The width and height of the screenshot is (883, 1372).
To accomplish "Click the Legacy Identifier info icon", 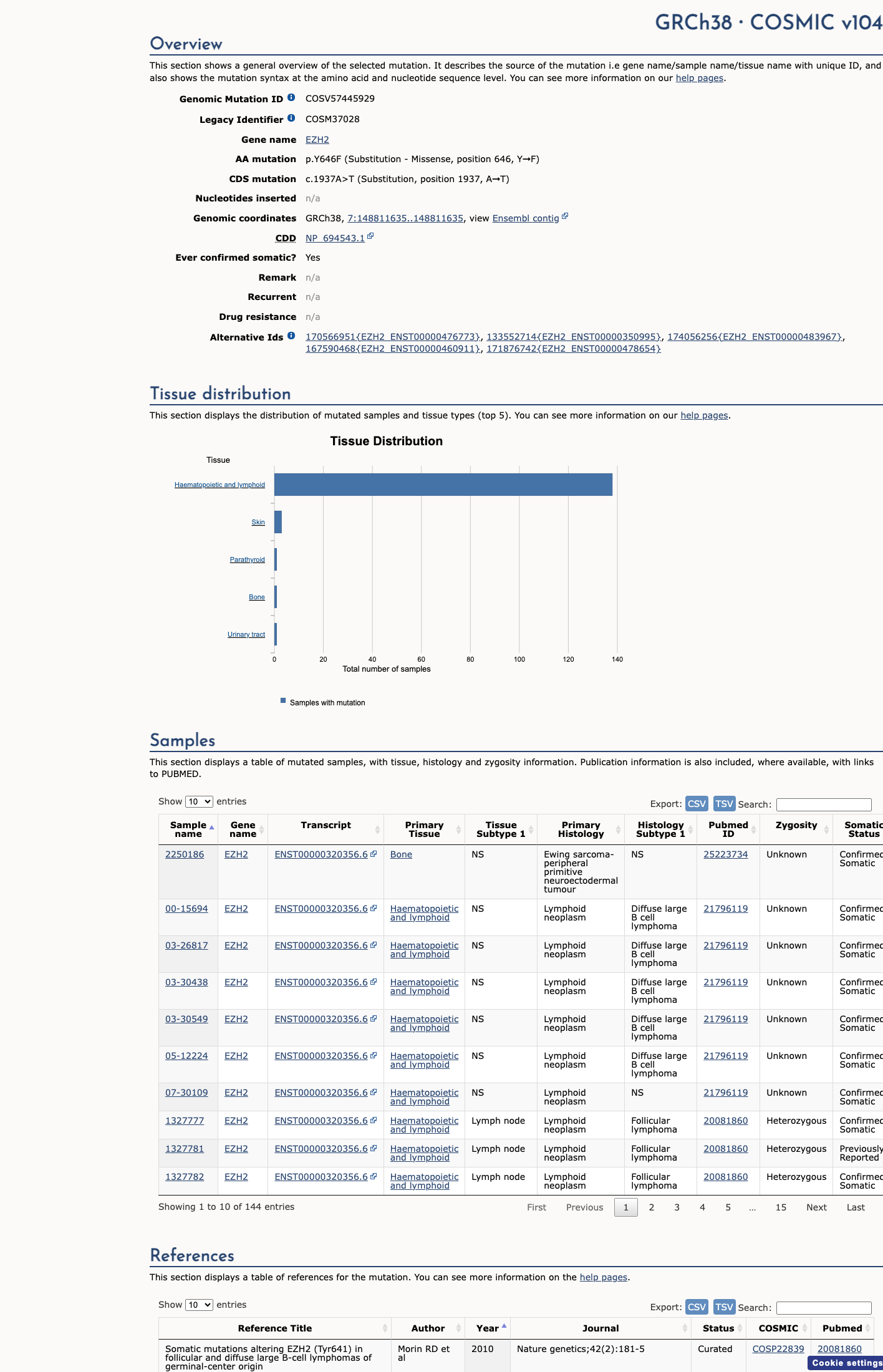I will click(291, 118).
